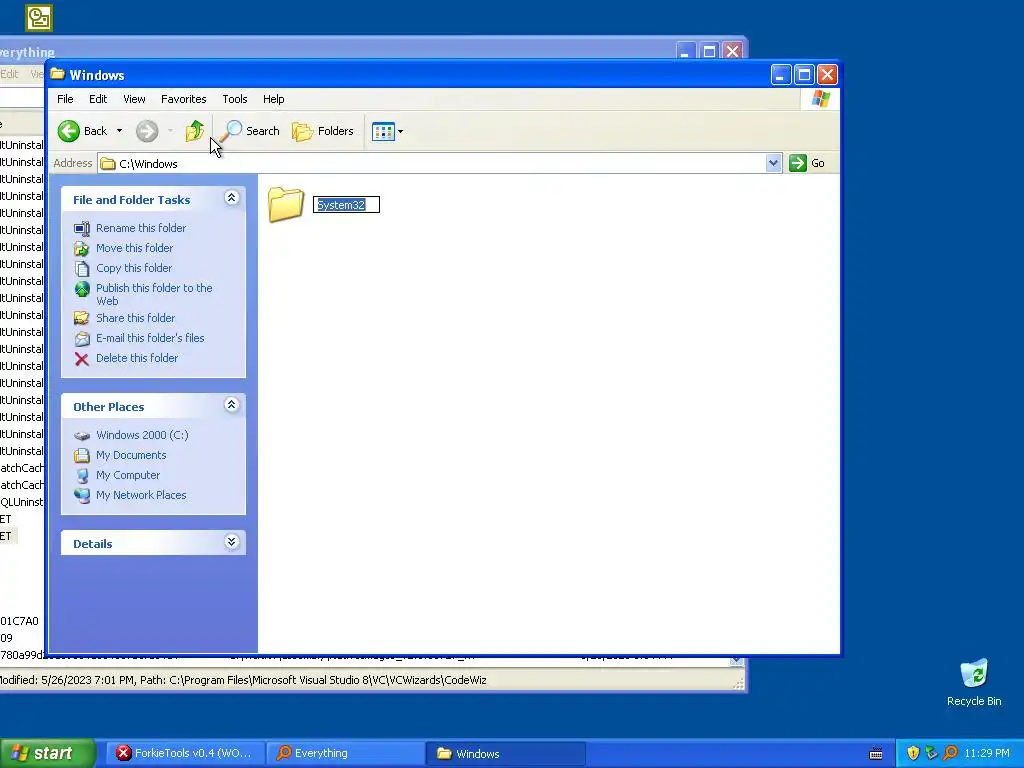
Task: Click the Share this folder icon
Action: pyautogui.click(x=82, y=318)
